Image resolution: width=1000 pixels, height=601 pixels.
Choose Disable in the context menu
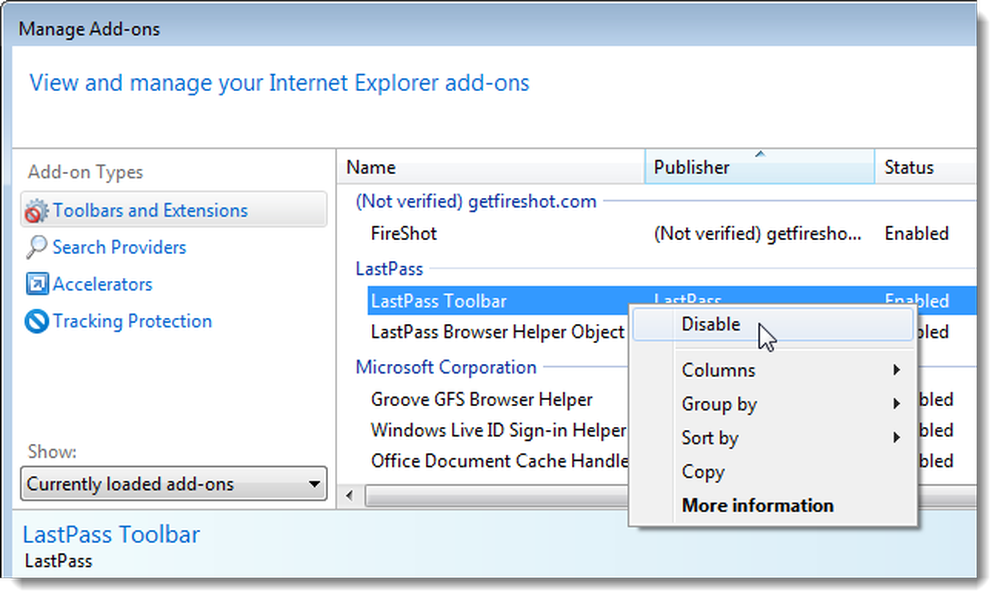click(x=773, y=325)
